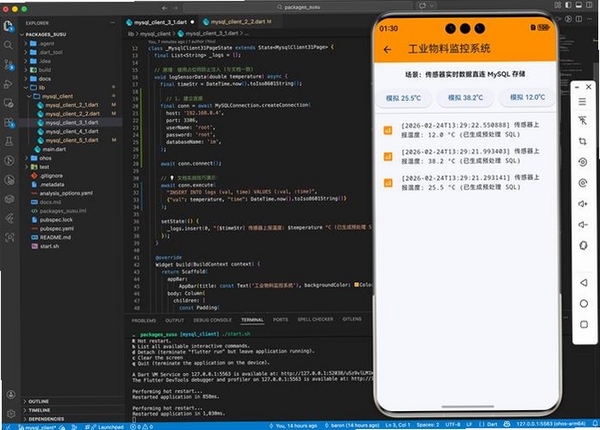Click the emulator crop screenshot icon
This screenshot has height=430, width=600.
(x=582, y=142)
